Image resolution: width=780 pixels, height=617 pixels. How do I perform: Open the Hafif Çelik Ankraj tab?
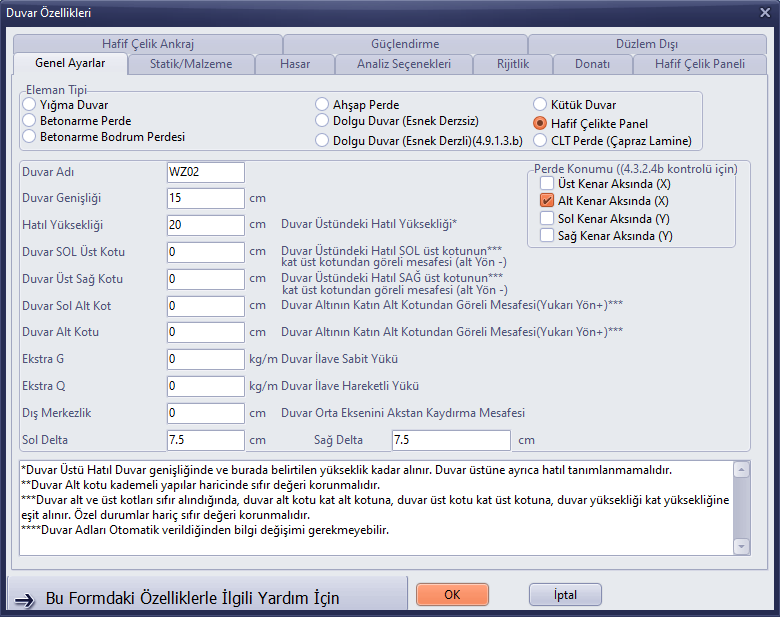coord(148,44)
